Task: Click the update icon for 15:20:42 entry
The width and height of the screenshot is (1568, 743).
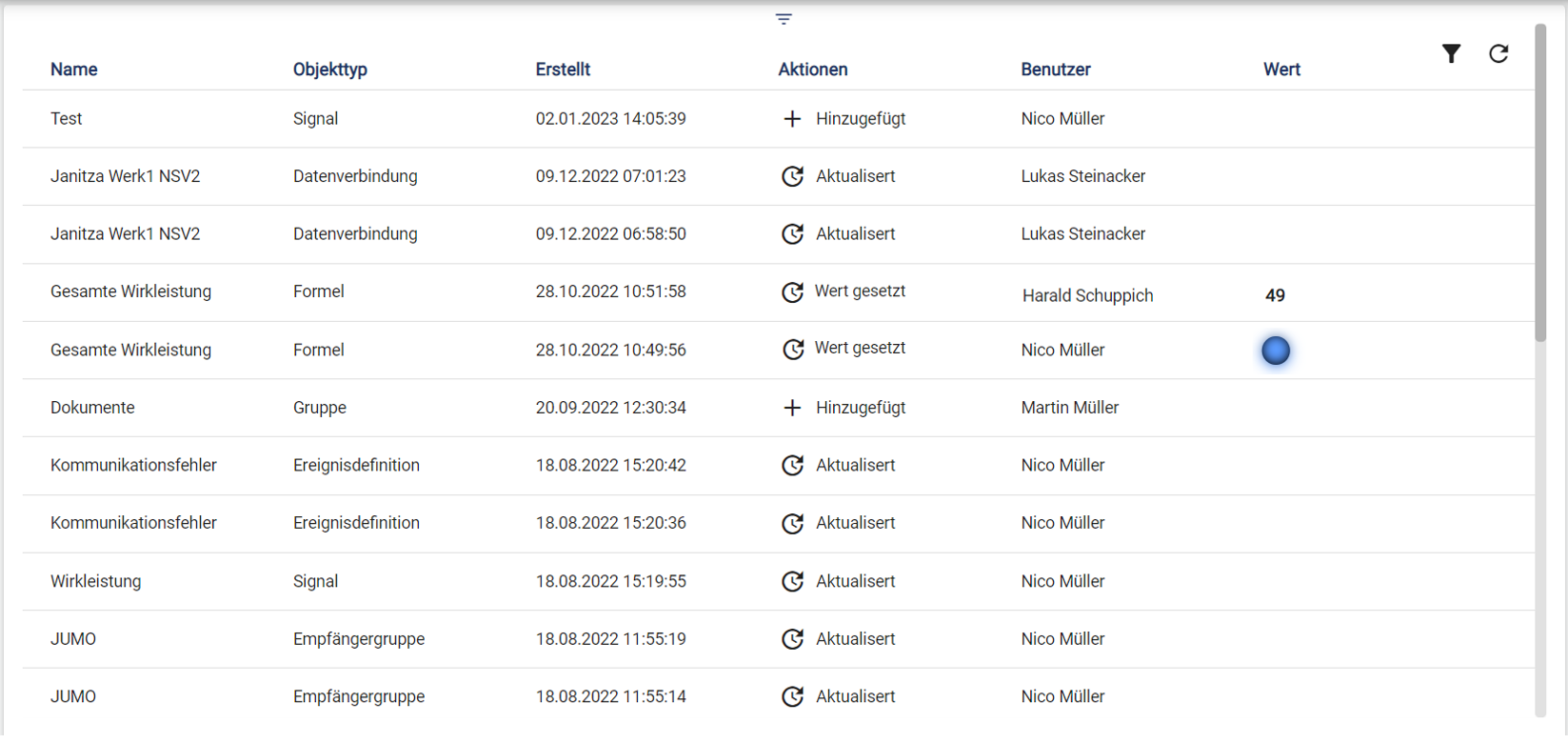Action: (x=792, y=466)
